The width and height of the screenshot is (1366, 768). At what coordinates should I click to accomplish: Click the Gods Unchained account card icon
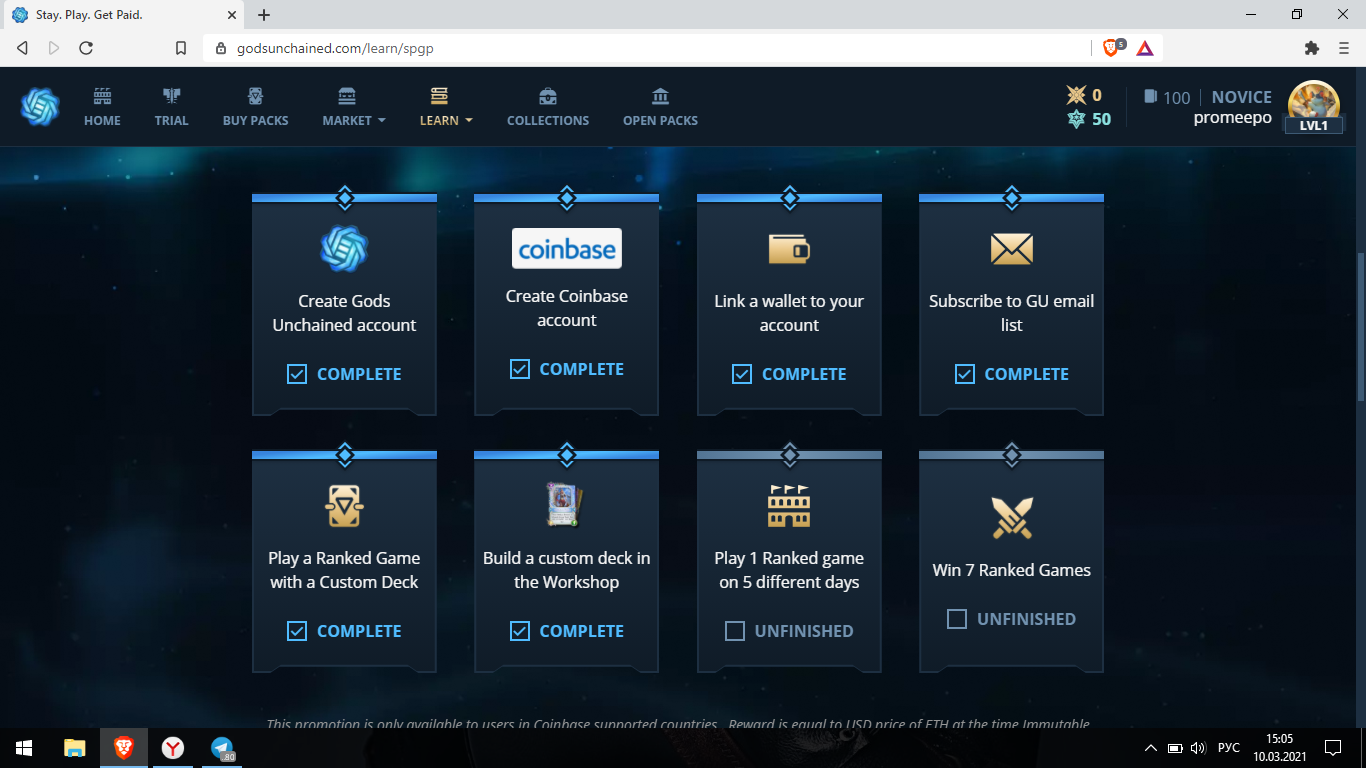[344, 249]
